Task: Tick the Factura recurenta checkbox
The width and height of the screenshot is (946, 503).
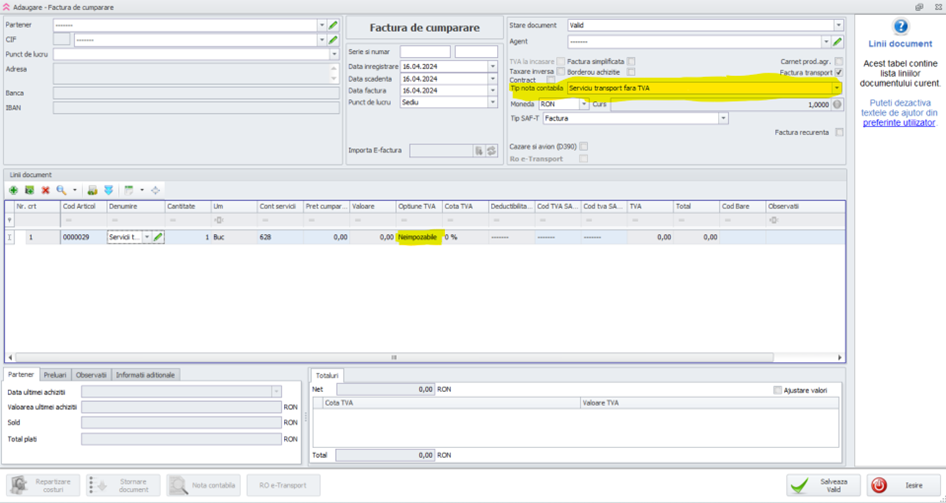Action: pyautogui.click(x=839, y=132)
